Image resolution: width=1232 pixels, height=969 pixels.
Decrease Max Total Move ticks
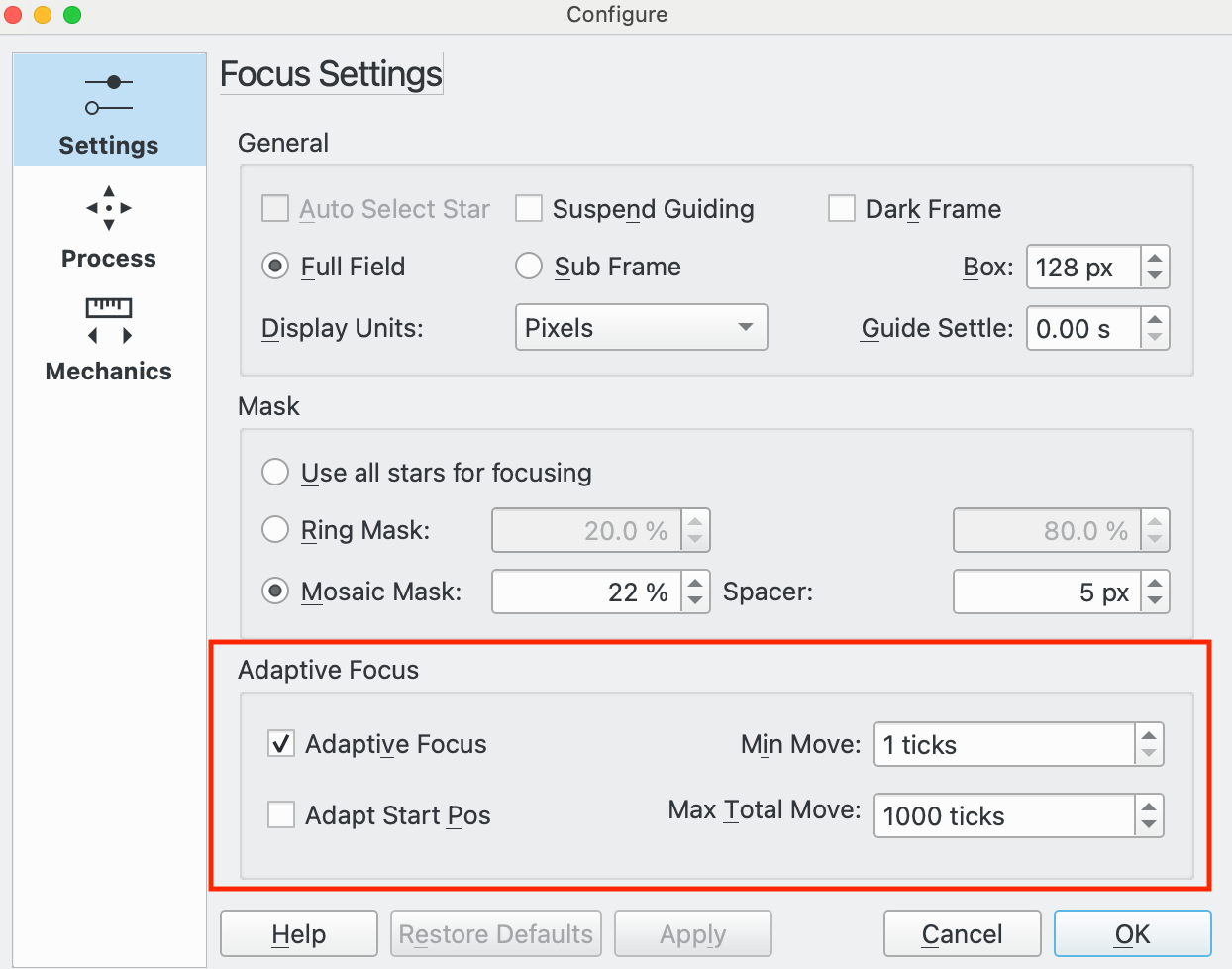pos(1149,824)
